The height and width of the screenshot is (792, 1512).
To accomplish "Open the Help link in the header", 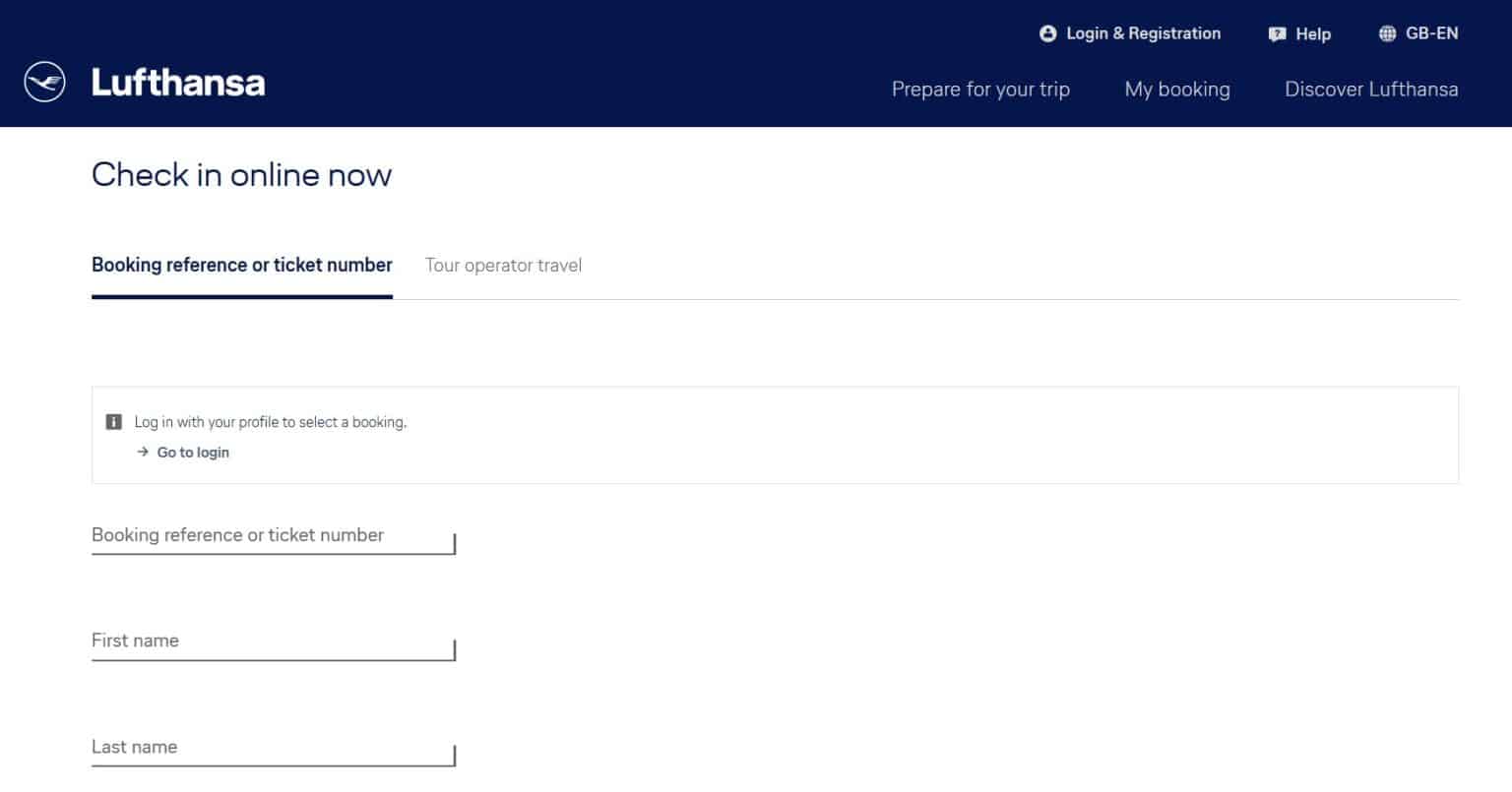I will pyautogui.click(x=1313, y=33).
